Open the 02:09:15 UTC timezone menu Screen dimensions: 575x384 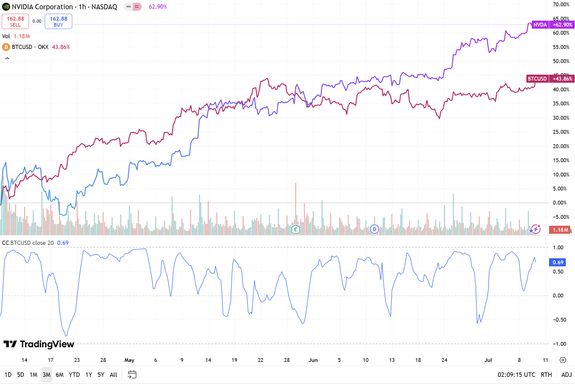(516, 374)
